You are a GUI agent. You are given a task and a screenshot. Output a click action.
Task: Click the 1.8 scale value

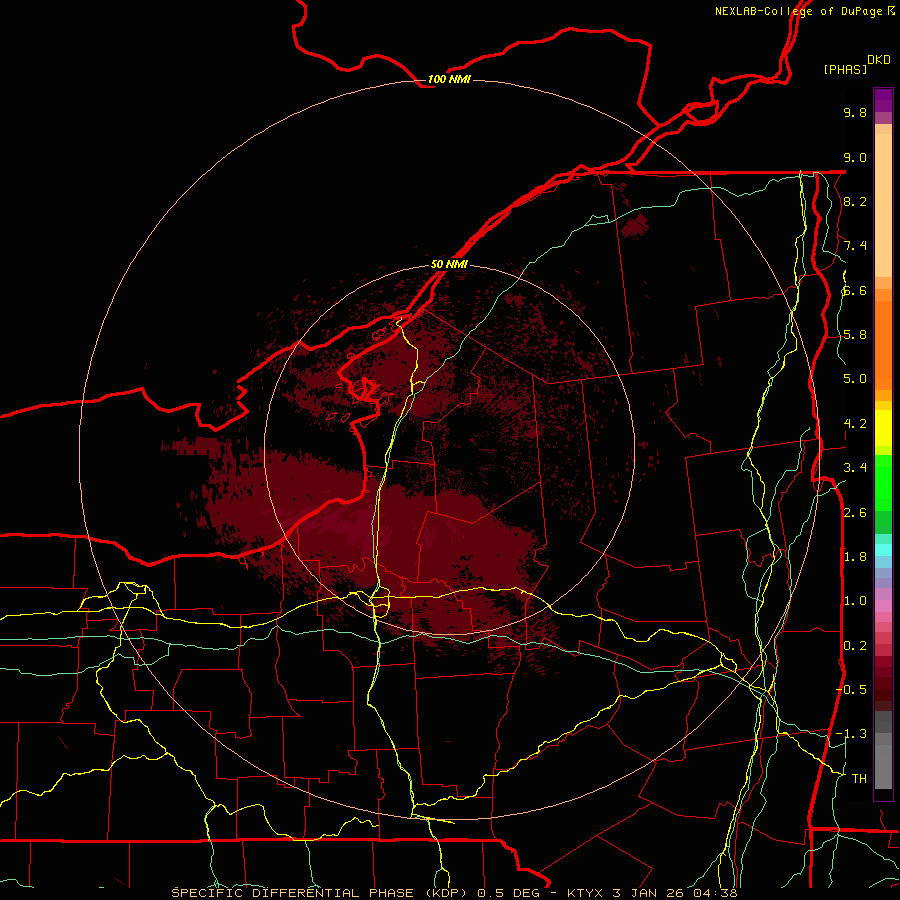(x=855, y=557)
